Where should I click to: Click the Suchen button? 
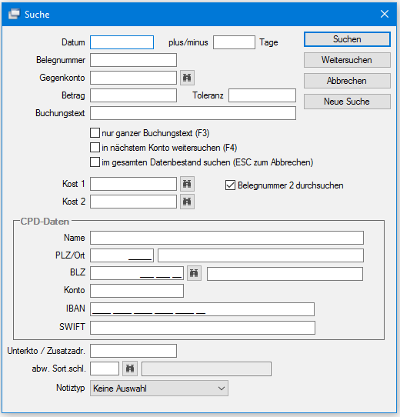tap(347, 39)
